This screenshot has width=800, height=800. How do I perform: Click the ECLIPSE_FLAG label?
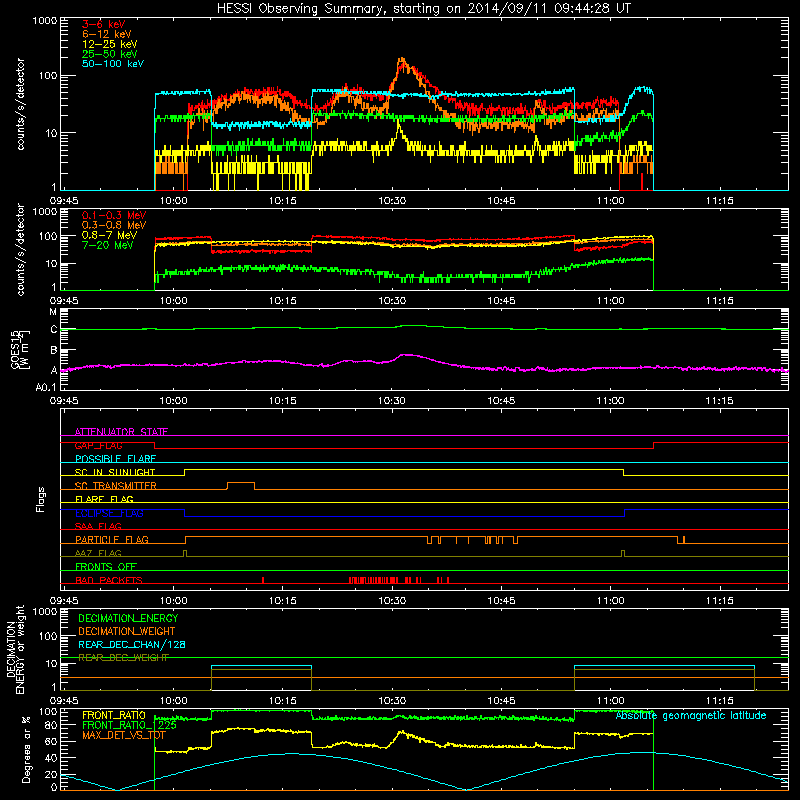pos(109,513)
